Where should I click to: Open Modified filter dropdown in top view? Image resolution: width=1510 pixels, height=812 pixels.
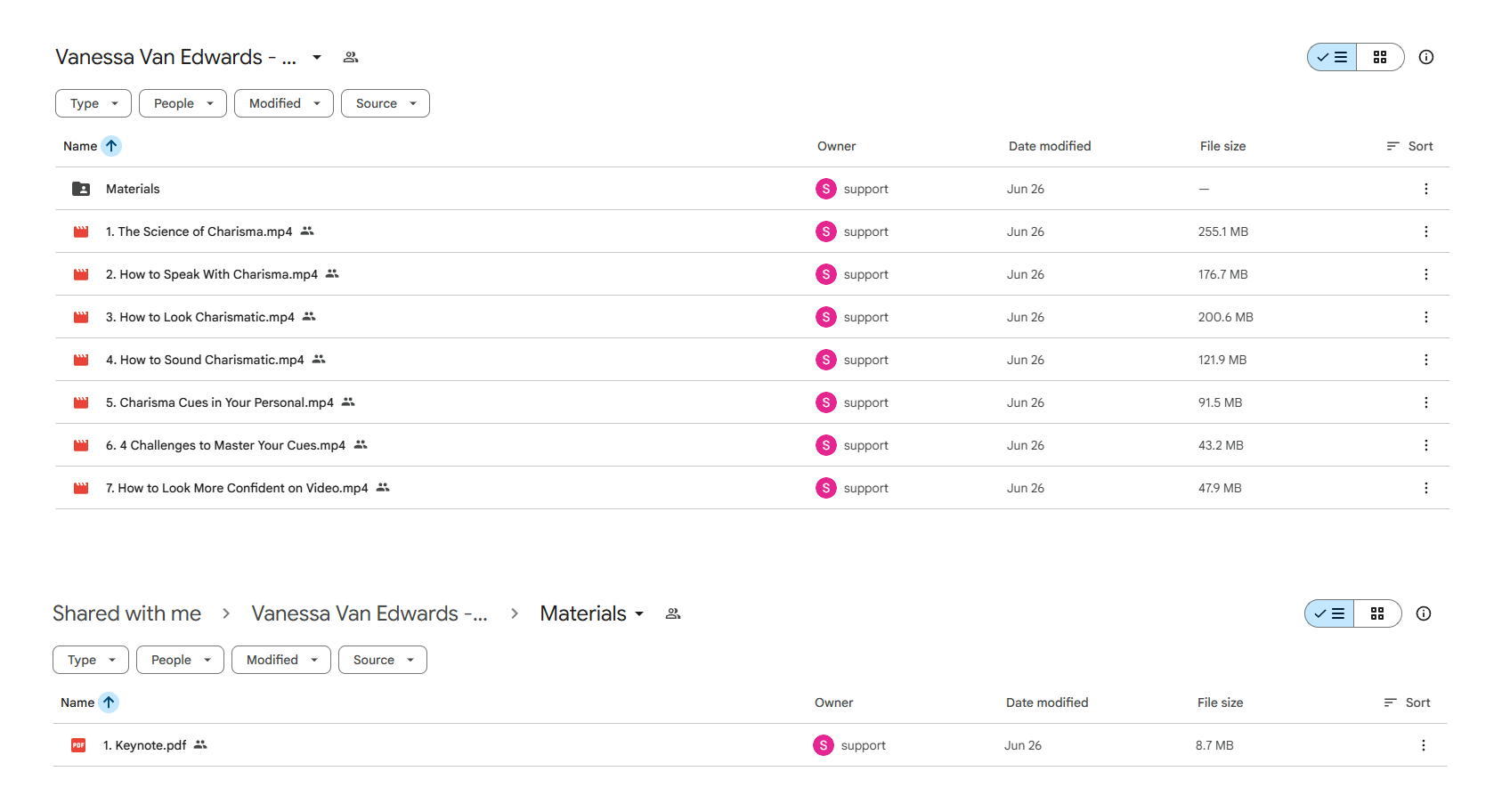[284, 103]
